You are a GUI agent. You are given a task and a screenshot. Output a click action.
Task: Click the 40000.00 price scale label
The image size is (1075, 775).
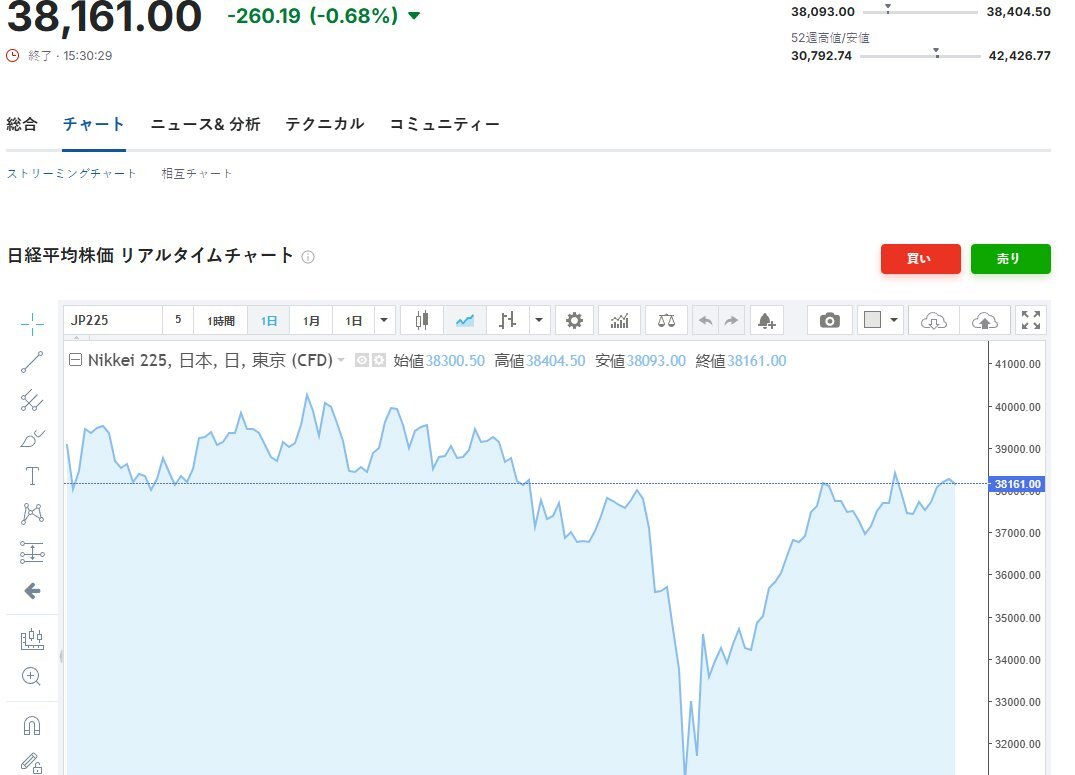coord(1017,407)
